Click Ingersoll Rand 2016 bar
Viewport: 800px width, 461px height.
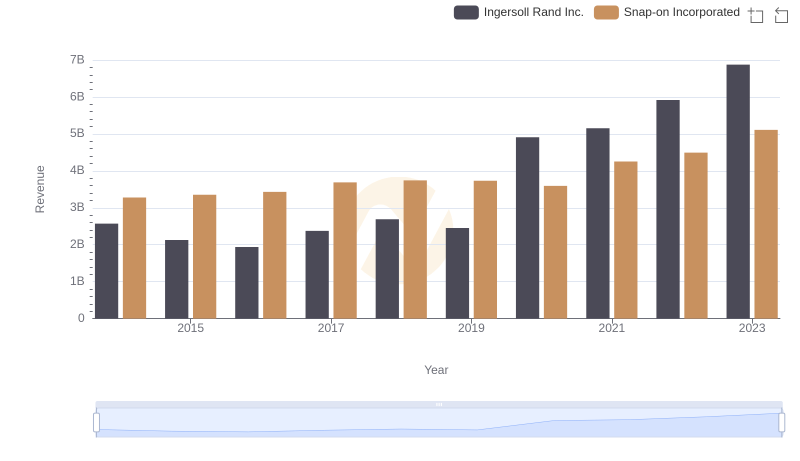coord(247,283)
